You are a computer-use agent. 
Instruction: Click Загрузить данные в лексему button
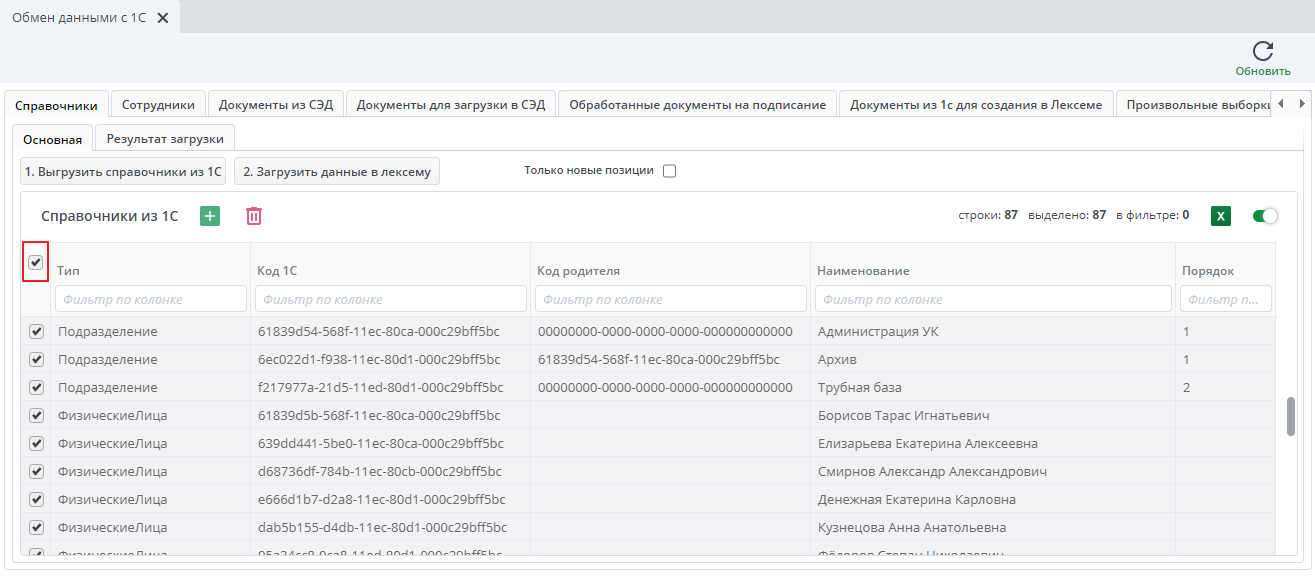[x=337, y=172]
